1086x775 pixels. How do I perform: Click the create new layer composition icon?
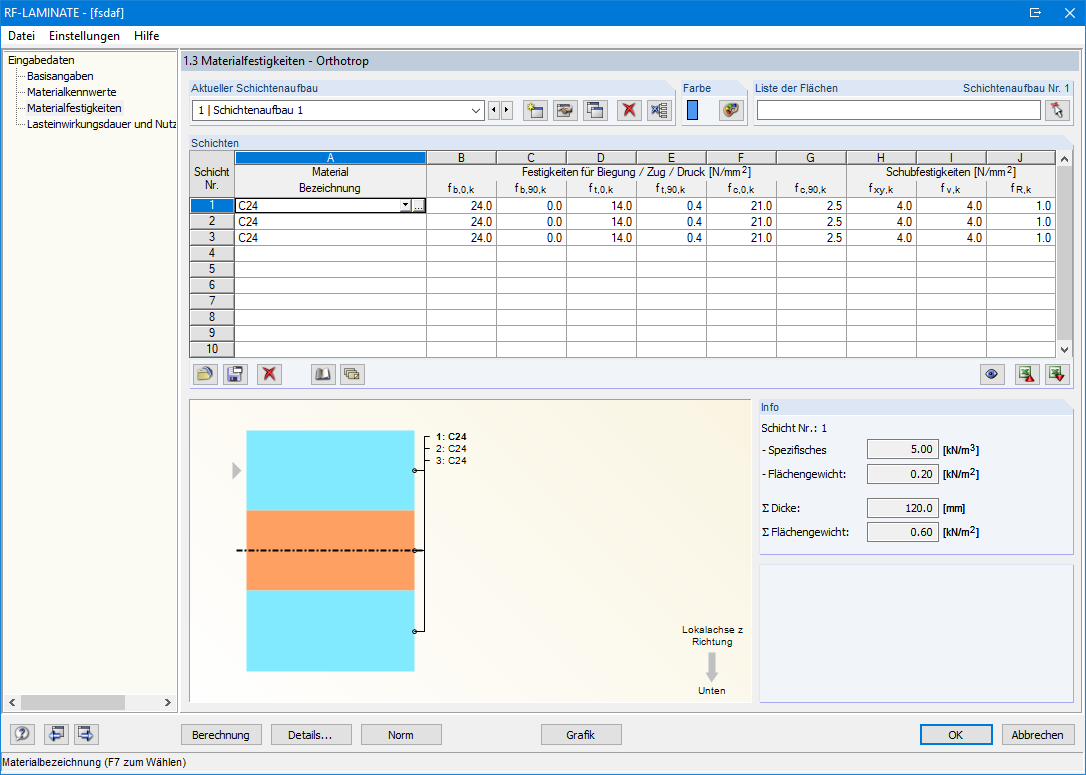point(535,110)
